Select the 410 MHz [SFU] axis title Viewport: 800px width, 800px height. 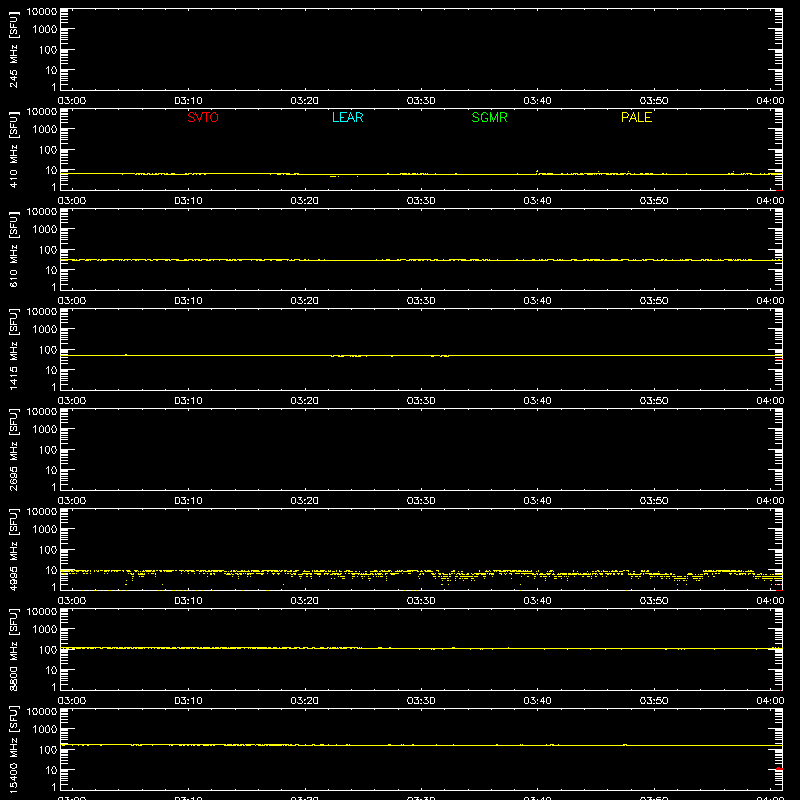click(x=14, y=149)
